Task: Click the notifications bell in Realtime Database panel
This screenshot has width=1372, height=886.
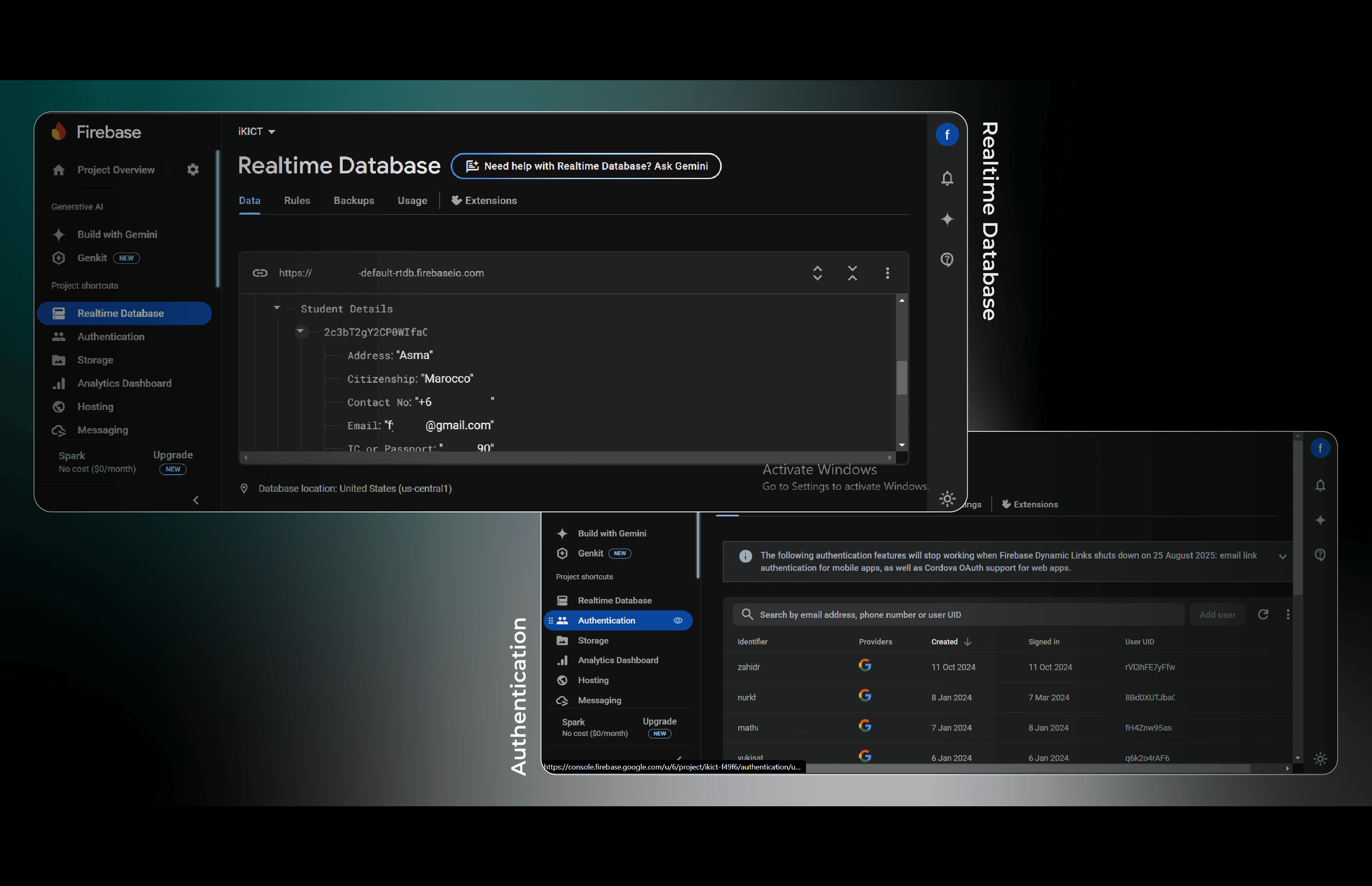Action: click(x=947, y=178)
